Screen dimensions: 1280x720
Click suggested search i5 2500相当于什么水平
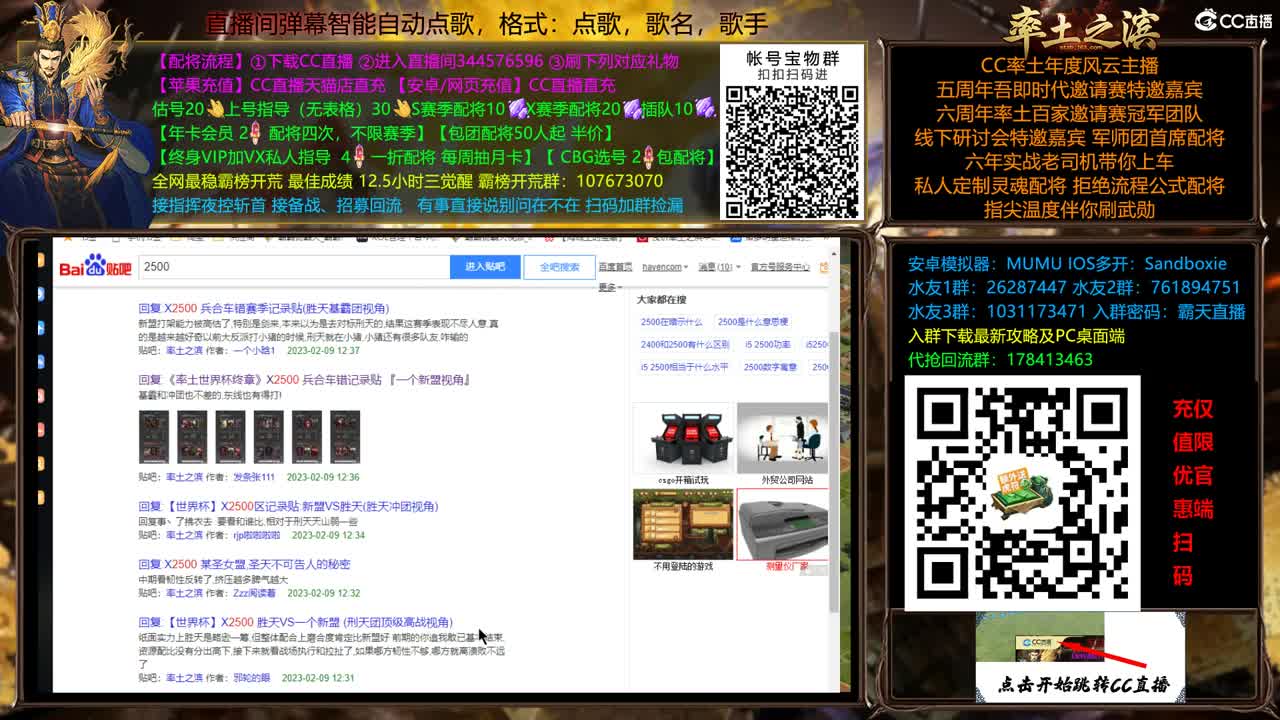[x=685, y=368]
